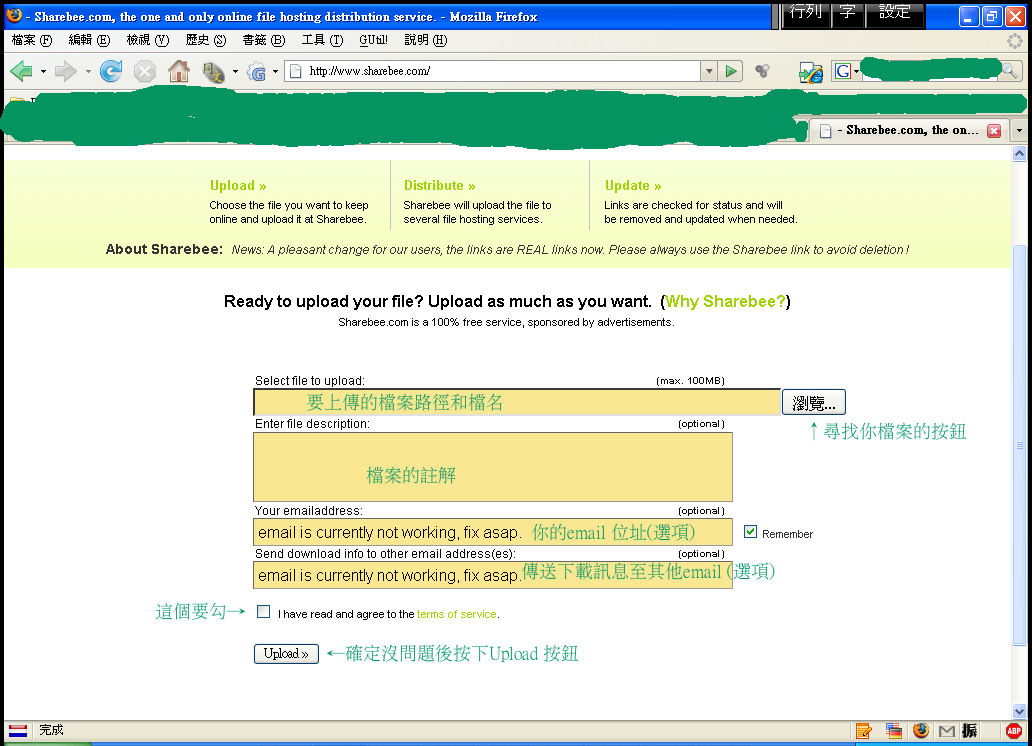Screen dimensions: 1032x746
Task: Tick the agree to terms of service checkbox
Action: (263, 612)
